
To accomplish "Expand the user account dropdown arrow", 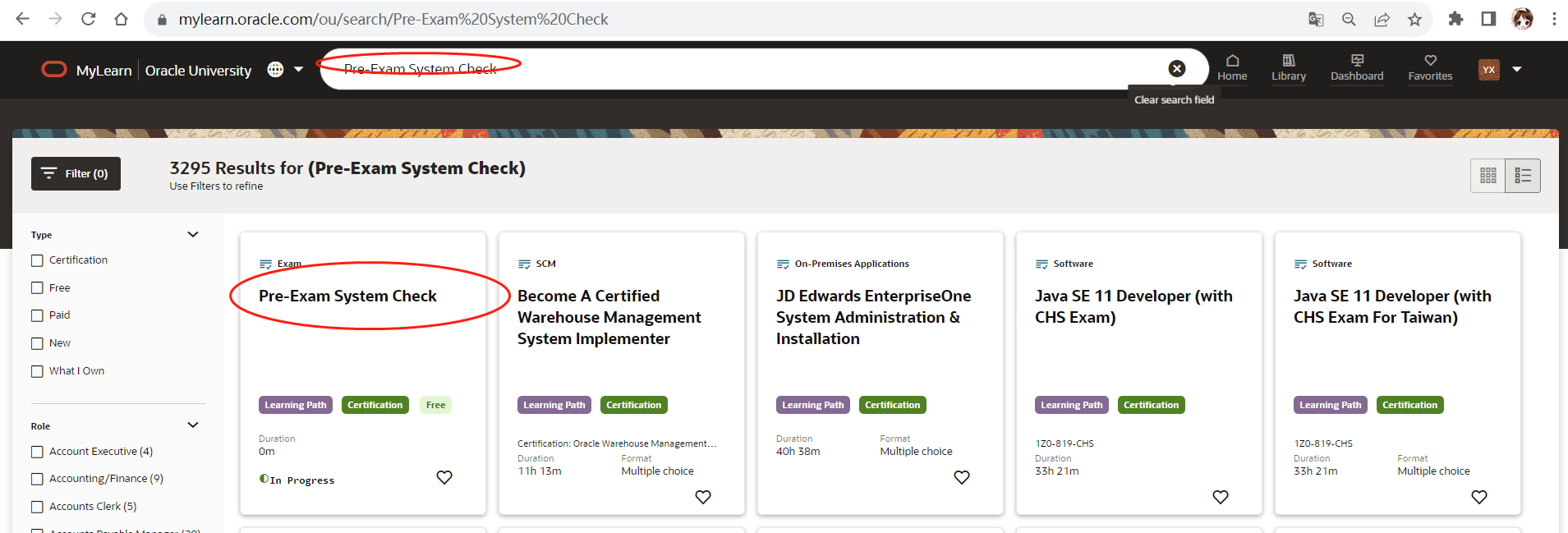I will coord(1517,70).
